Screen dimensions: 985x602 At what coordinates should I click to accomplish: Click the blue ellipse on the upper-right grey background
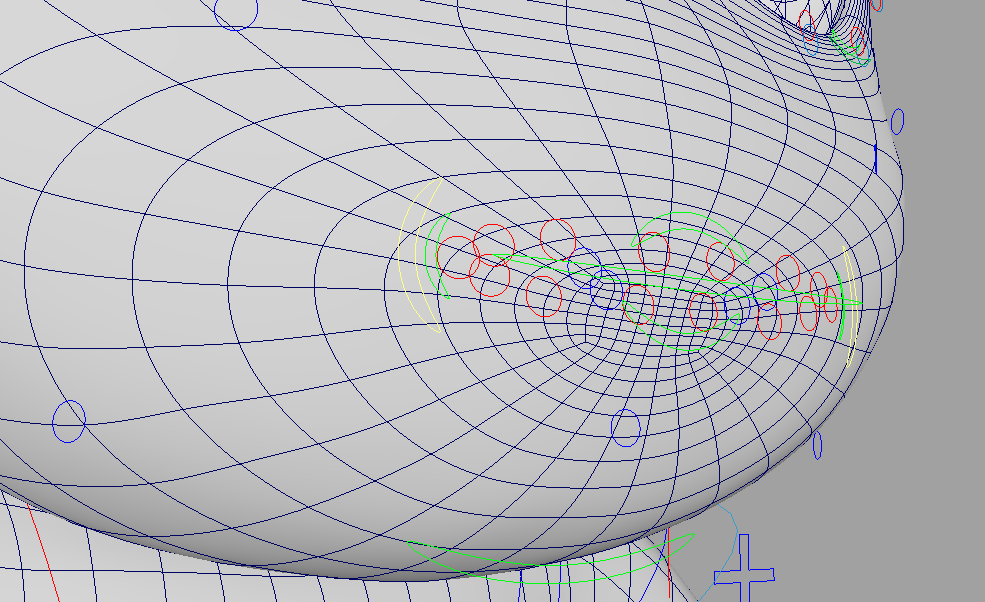click(897, 122)
